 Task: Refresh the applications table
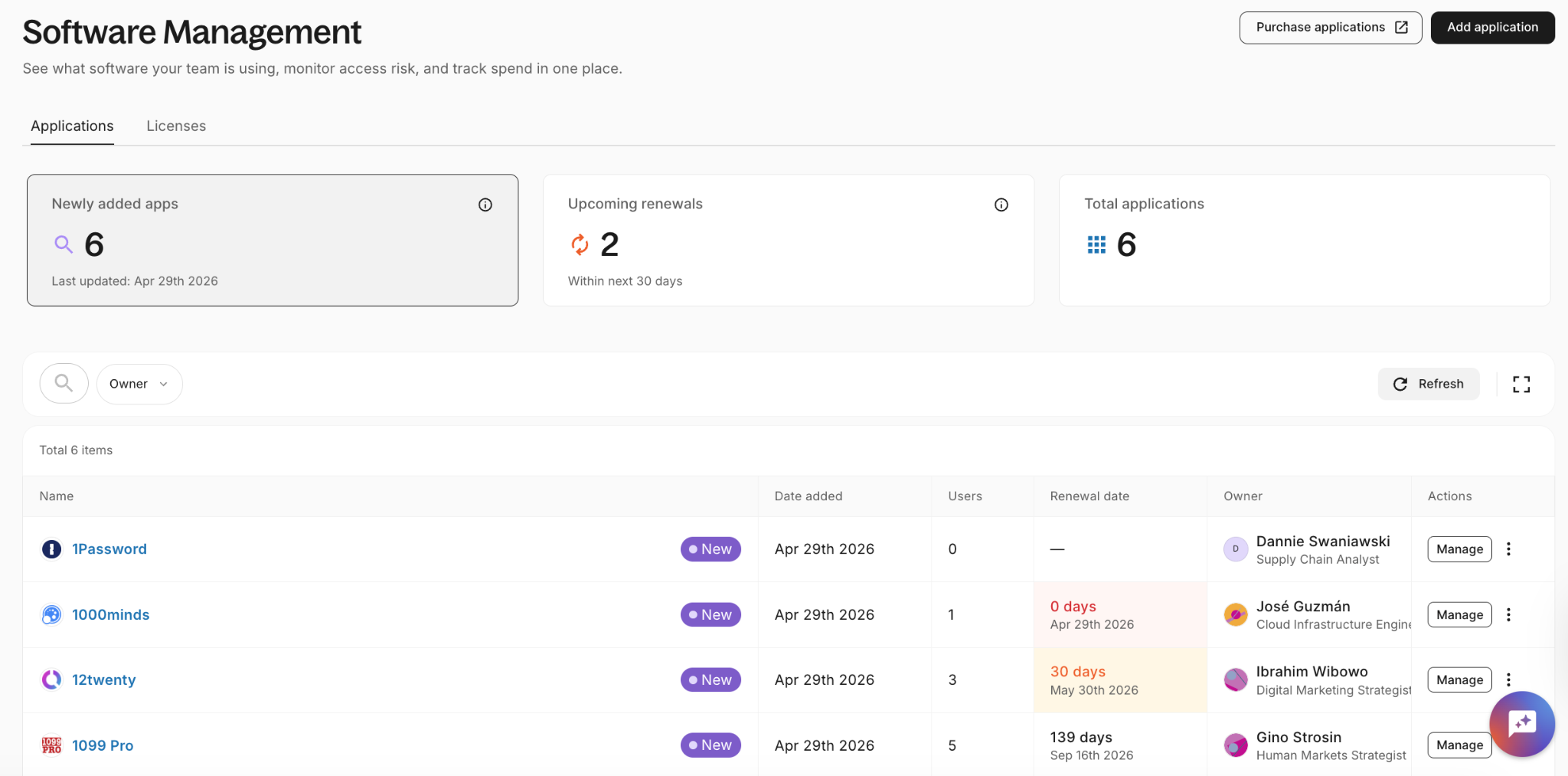(1428, 384)
